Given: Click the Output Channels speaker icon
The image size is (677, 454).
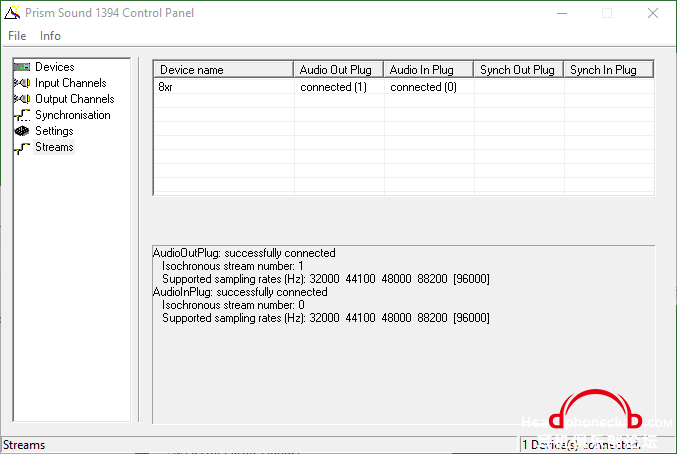Looking at the screenshot, I should [x=22, y=99].
